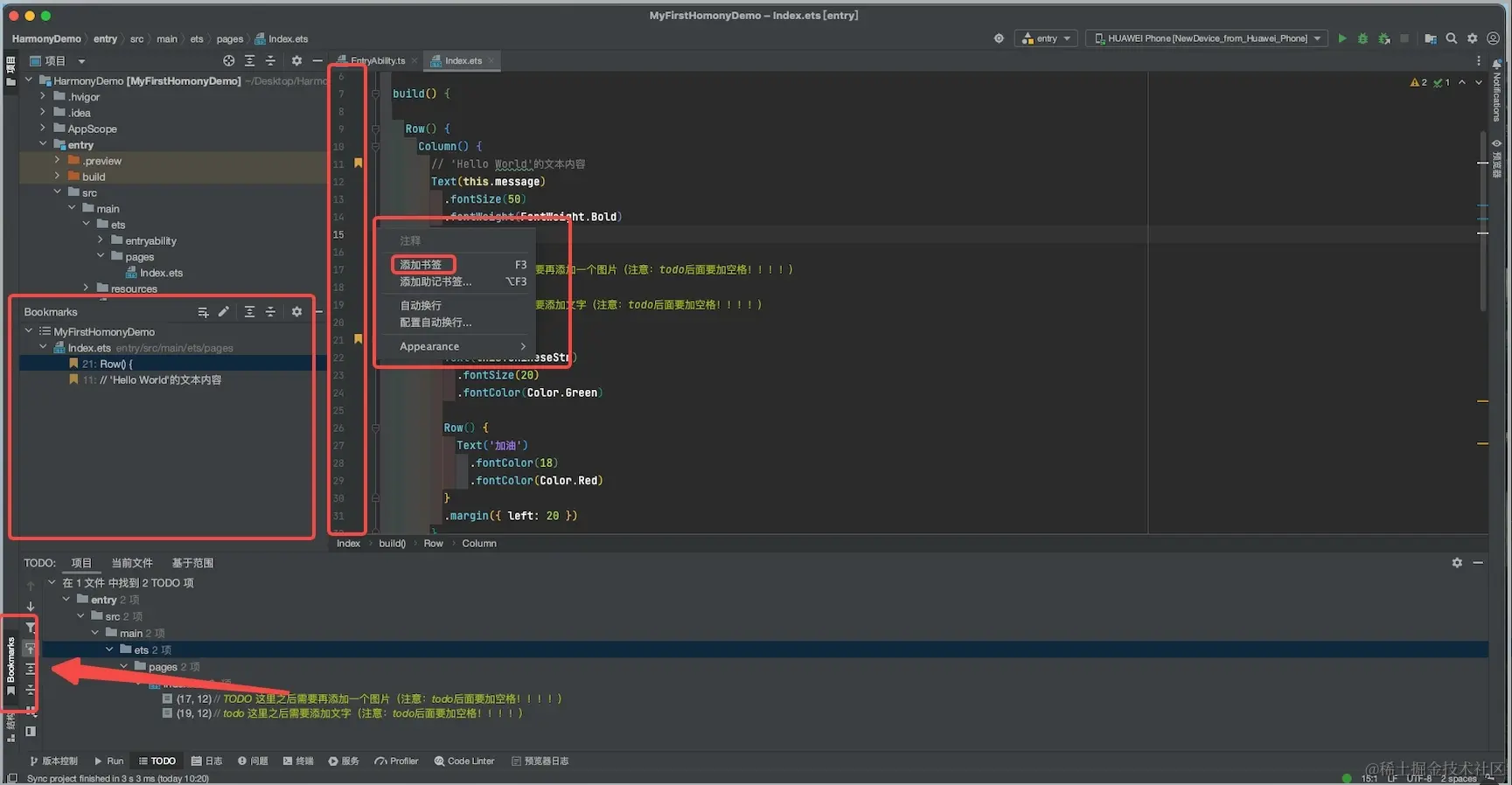
Task: Switch to EntryAbility.ts editor tab
Action: [377, 61]
